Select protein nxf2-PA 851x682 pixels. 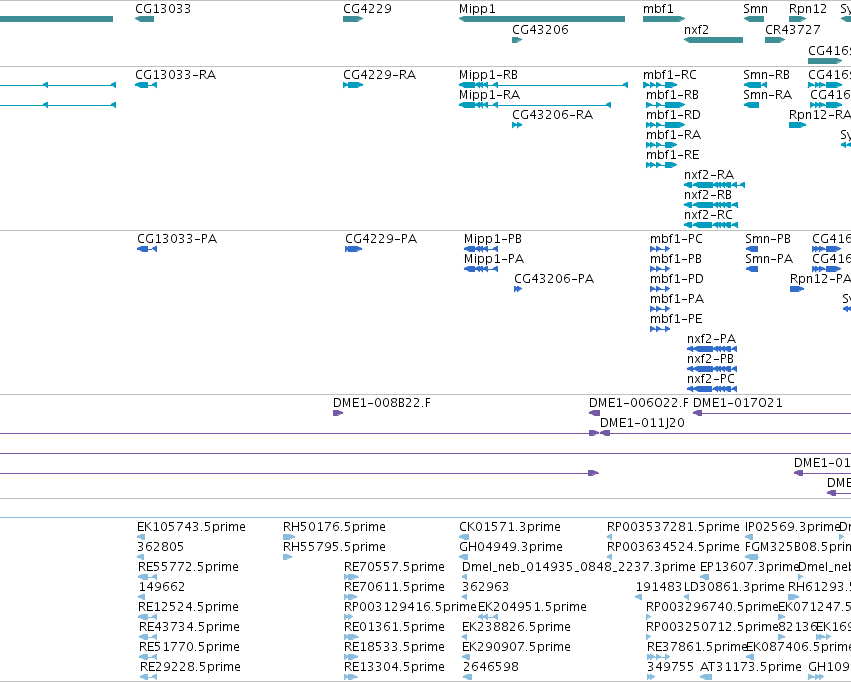pyautogui.click(x=712, y=349)
